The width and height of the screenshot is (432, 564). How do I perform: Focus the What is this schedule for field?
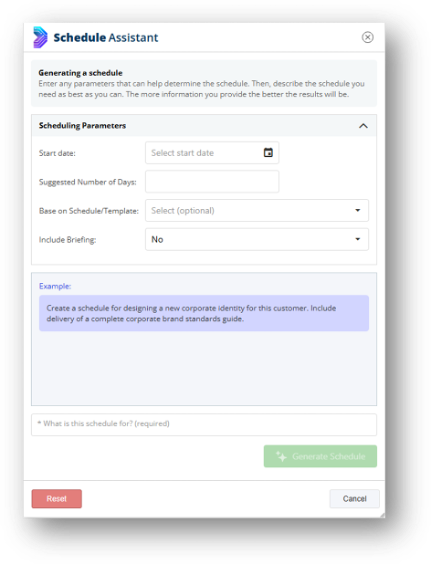pyautogui.click(x=204, y=424)
